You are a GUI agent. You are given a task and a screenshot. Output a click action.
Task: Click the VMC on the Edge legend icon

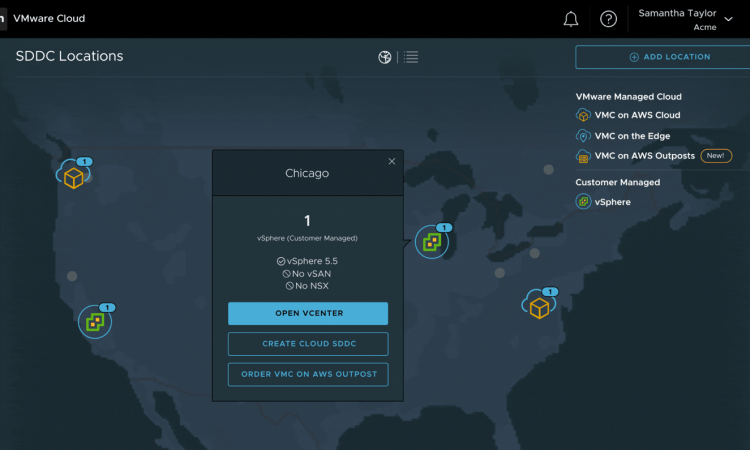583,136
